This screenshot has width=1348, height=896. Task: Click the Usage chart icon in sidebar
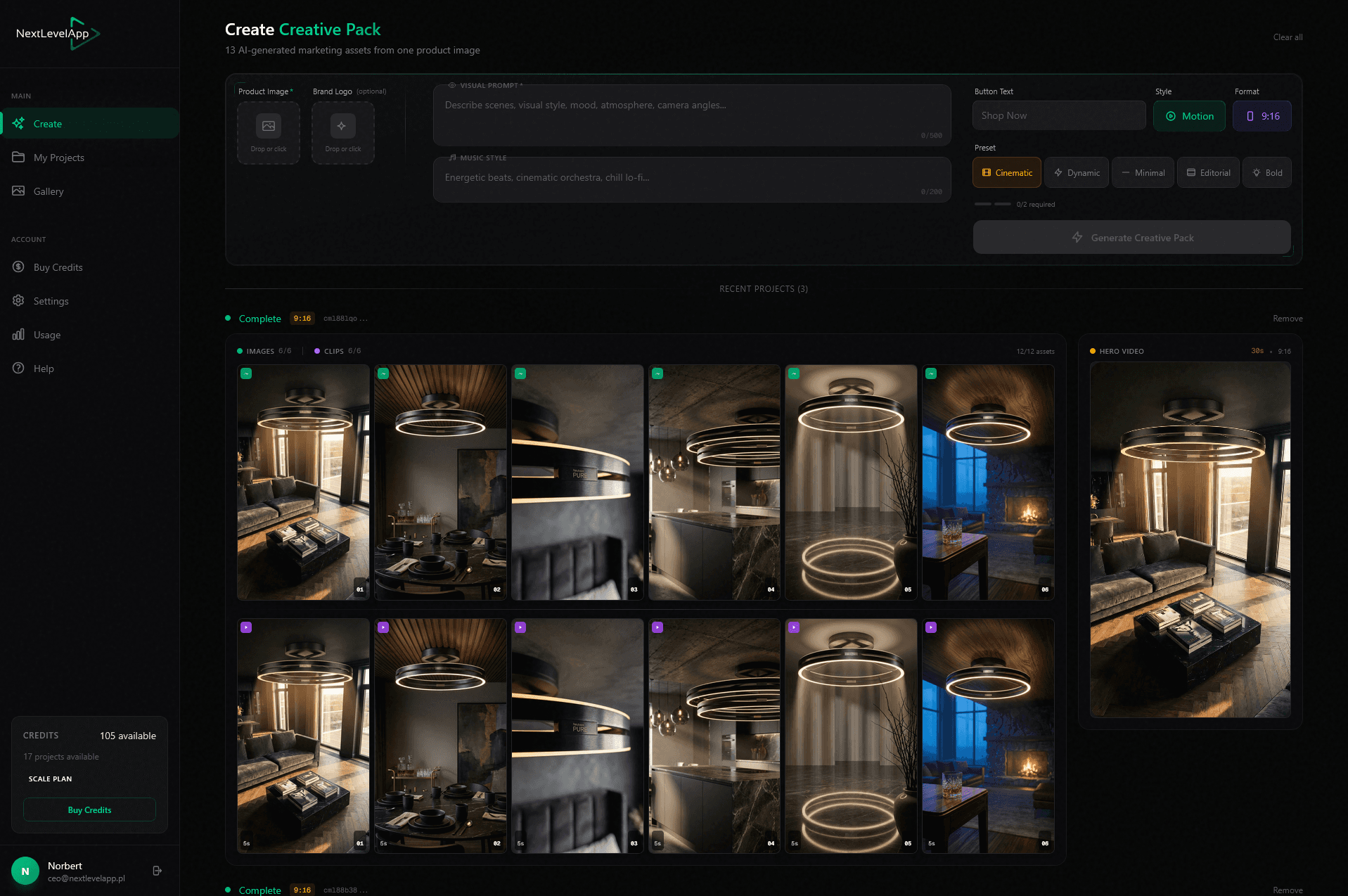click(x=18, y=334)
